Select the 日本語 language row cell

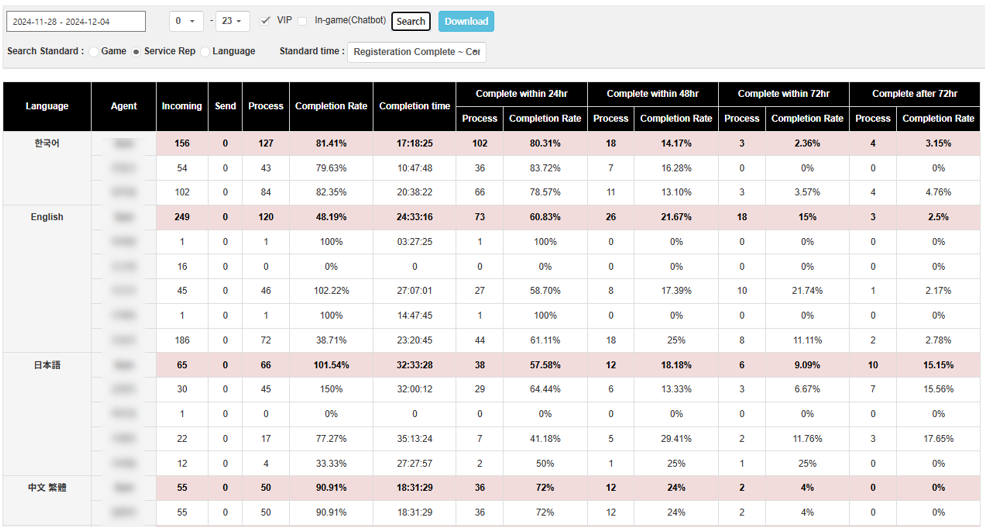[x=47, y=365]
